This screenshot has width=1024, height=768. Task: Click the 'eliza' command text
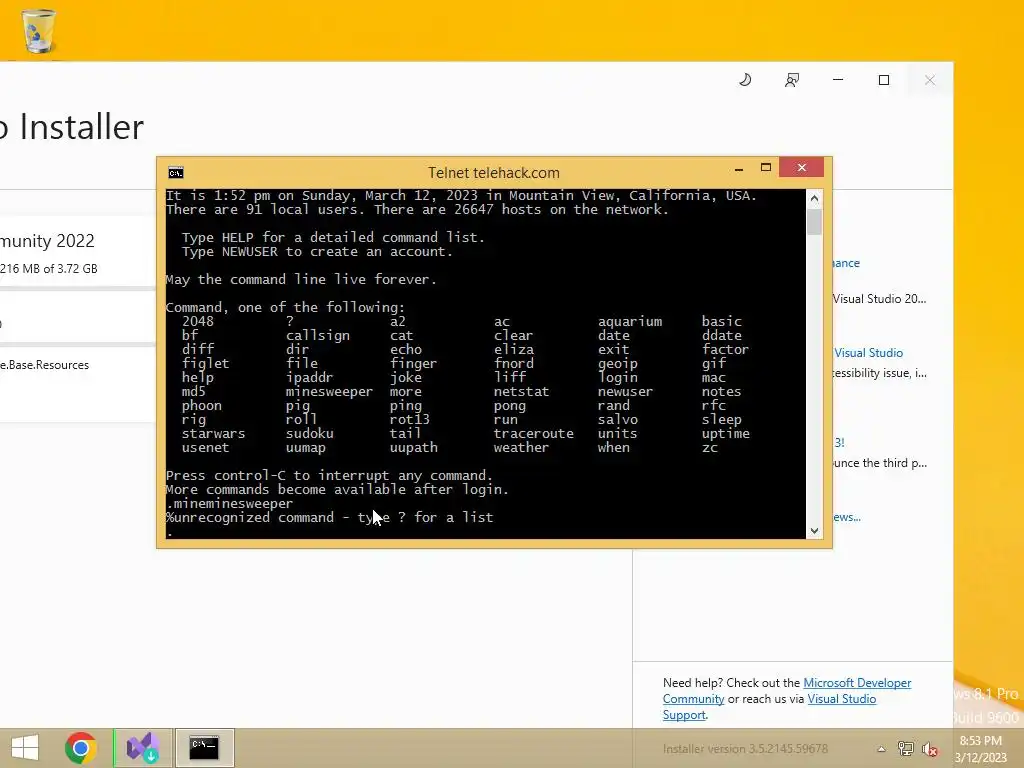coord(514,349)
